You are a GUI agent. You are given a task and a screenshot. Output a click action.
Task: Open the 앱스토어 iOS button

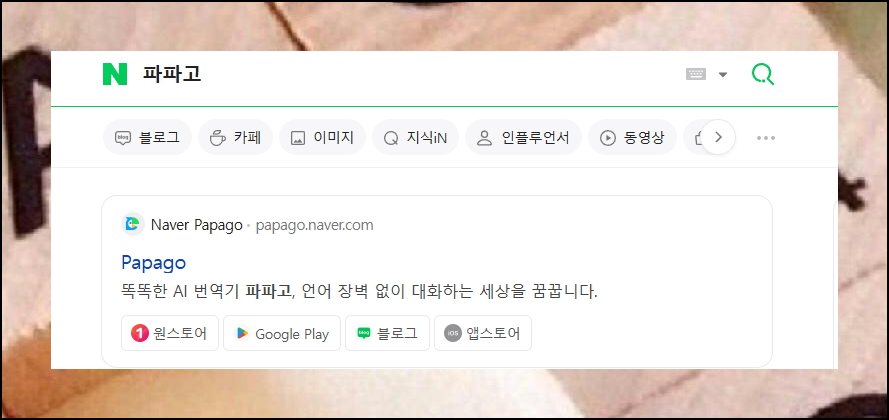tap(483, 333)
